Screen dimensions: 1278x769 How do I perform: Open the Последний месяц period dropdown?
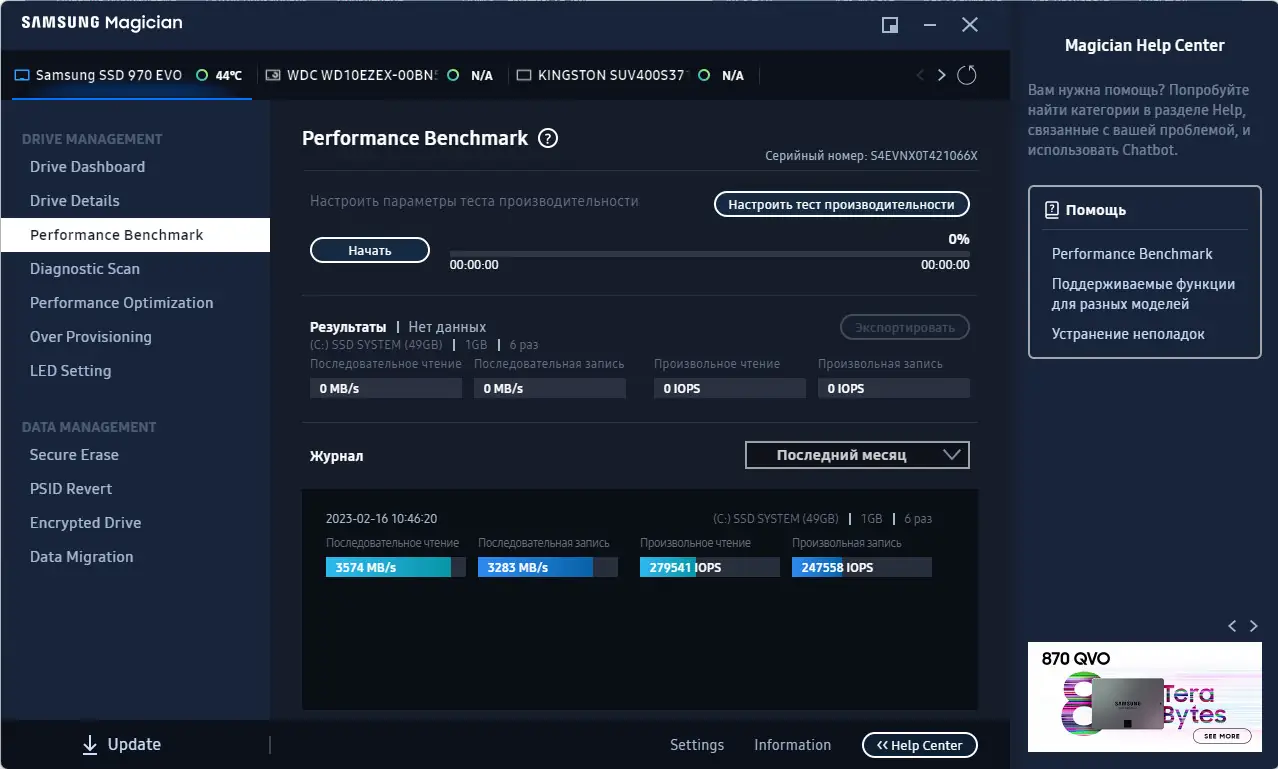(x=857, y=455)
